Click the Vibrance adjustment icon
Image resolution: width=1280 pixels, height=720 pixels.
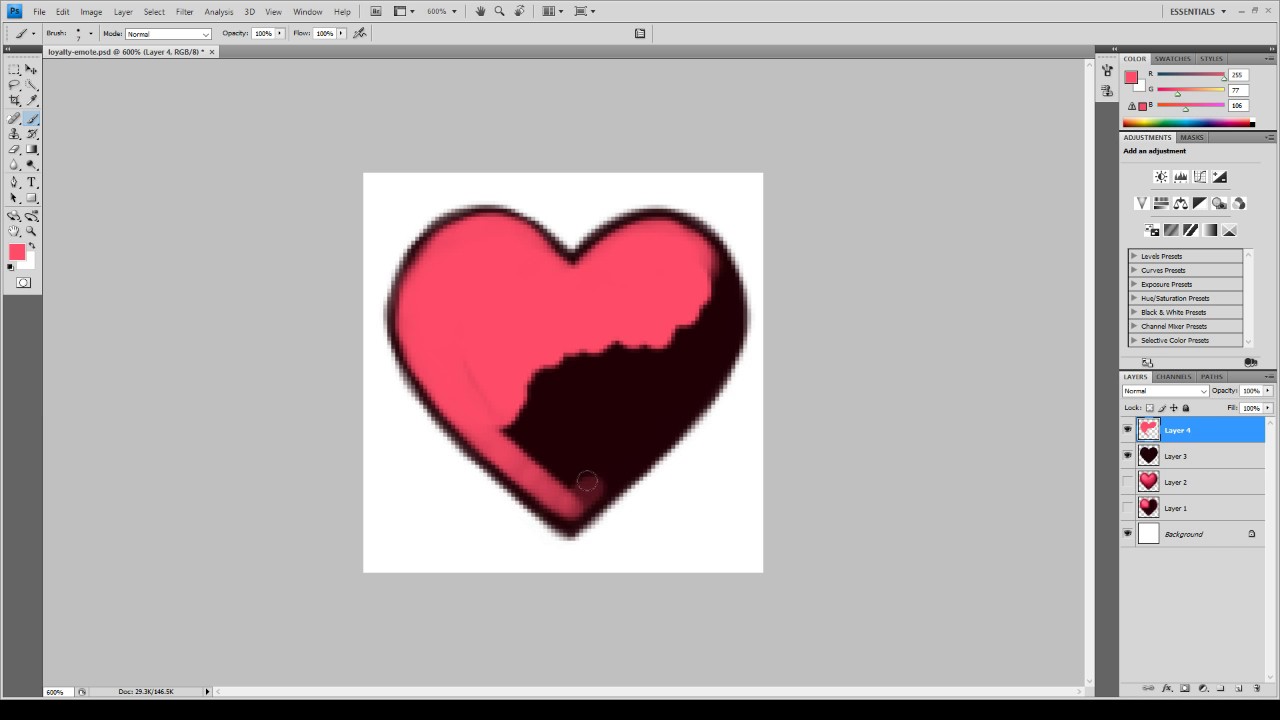(1141, 203)
